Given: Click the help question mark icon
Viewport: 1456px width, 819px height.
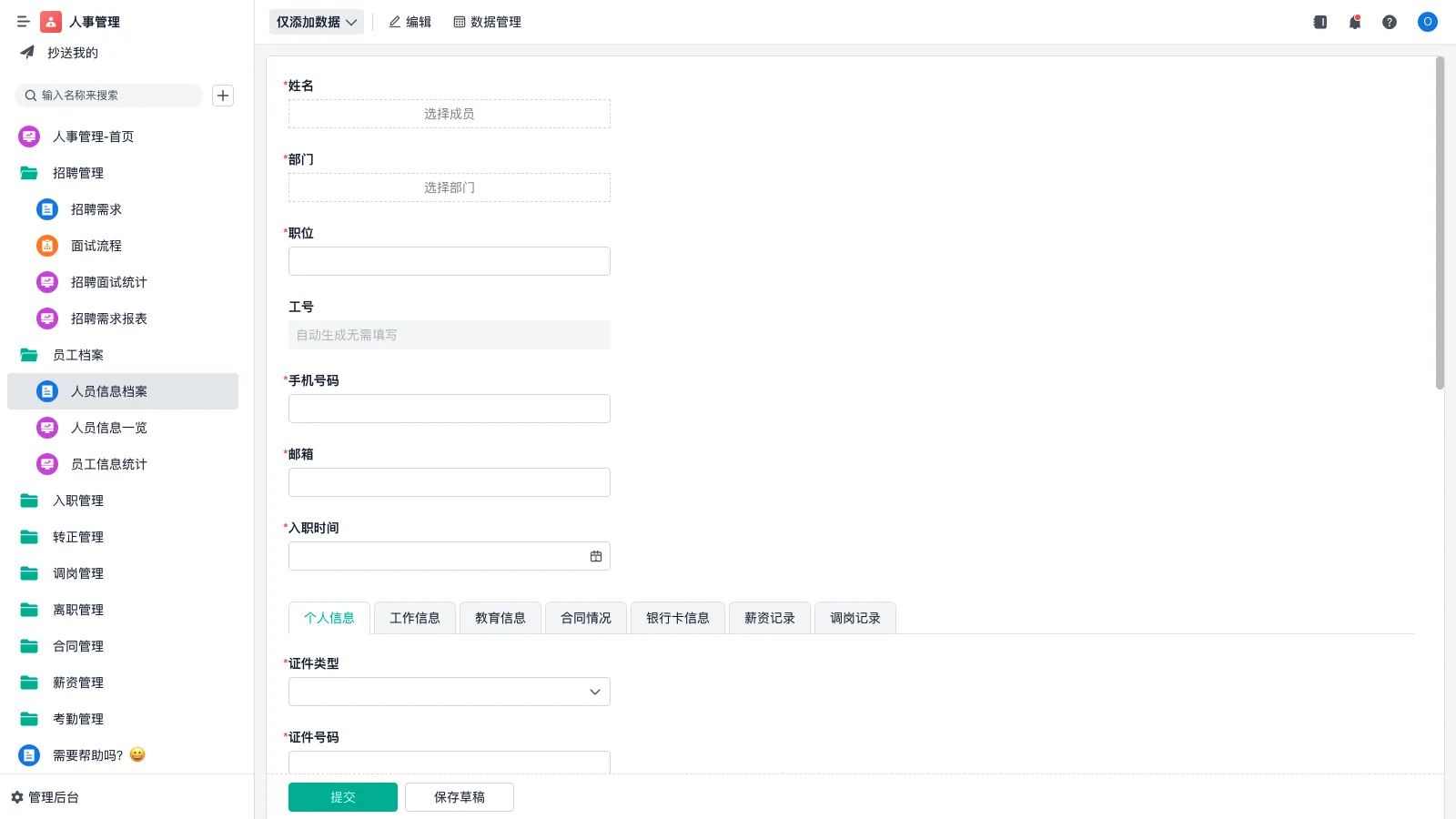Looking at the screenshot, I should 1390,22.
